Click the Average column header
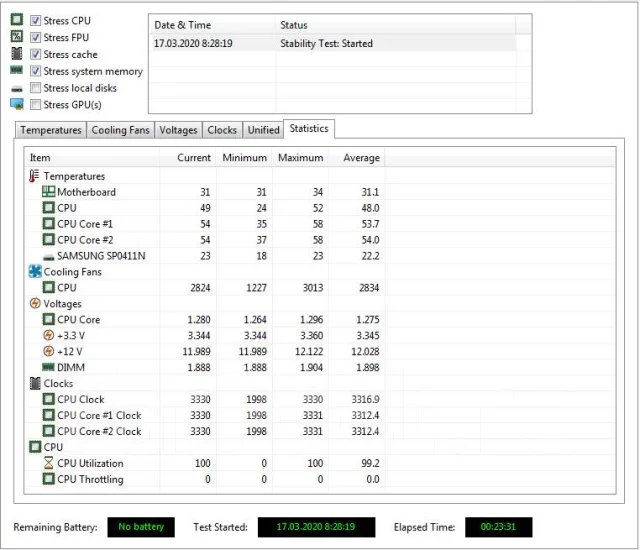 click(357, 157)
